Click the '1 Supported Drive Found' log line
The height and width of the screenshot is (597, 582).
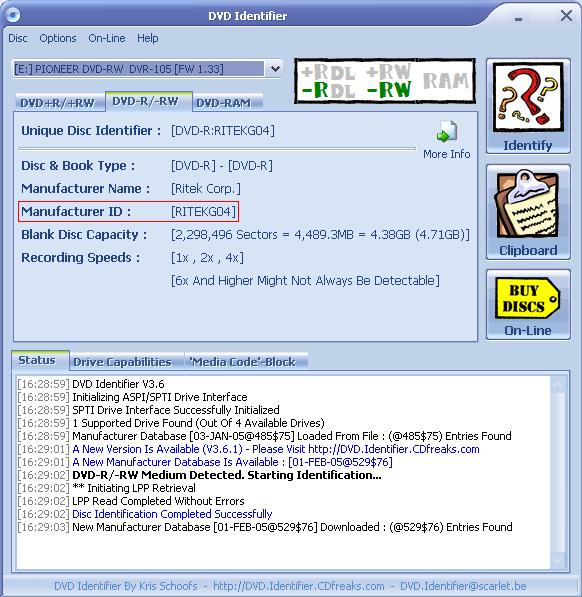click(x=198, y=423)
